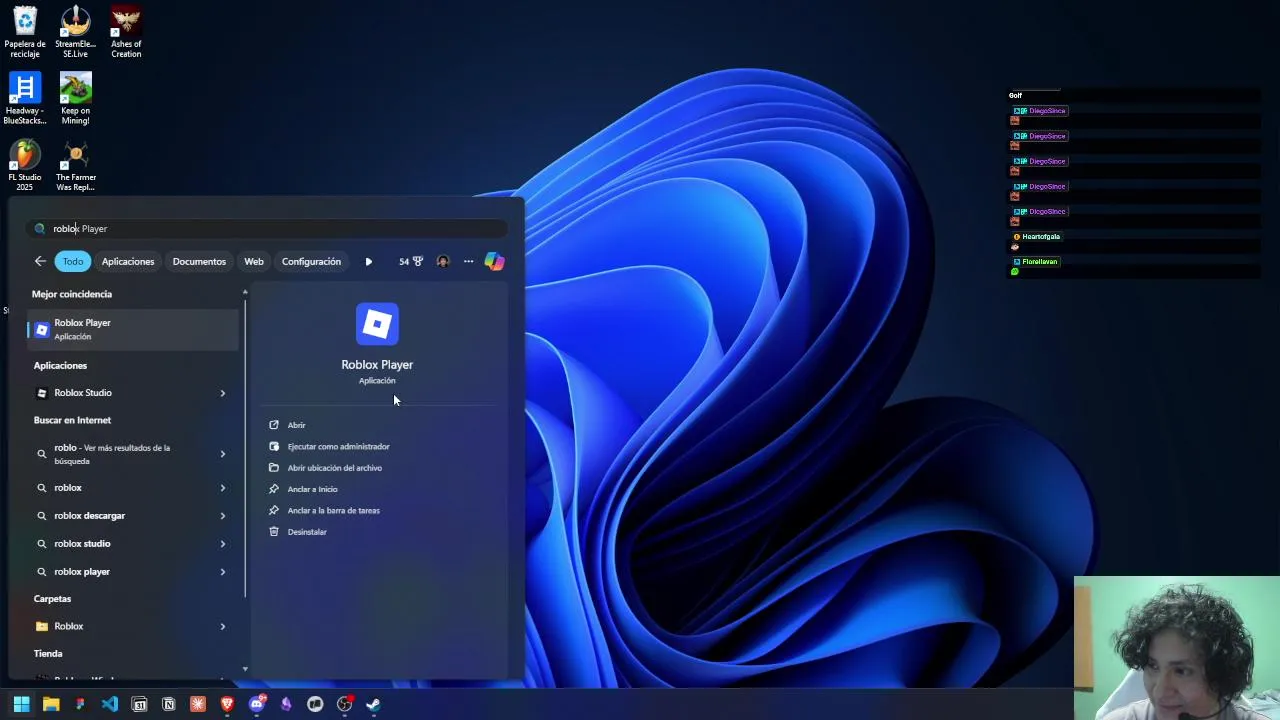
Task: Click the large Roblox Player logo
Action: (377, 324)
